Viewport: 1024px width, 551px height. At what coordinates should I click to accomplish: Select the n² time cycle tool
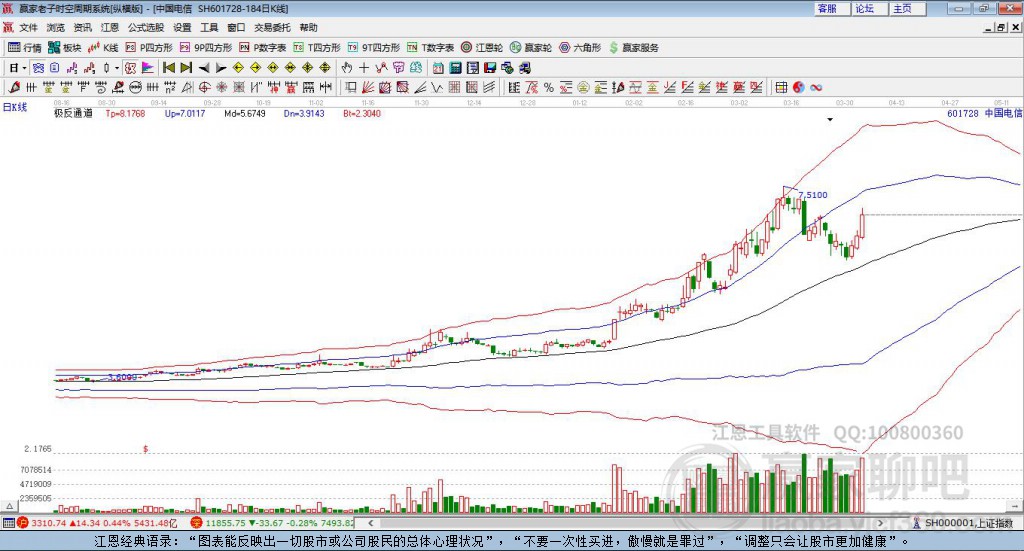(x=170, y=87)
